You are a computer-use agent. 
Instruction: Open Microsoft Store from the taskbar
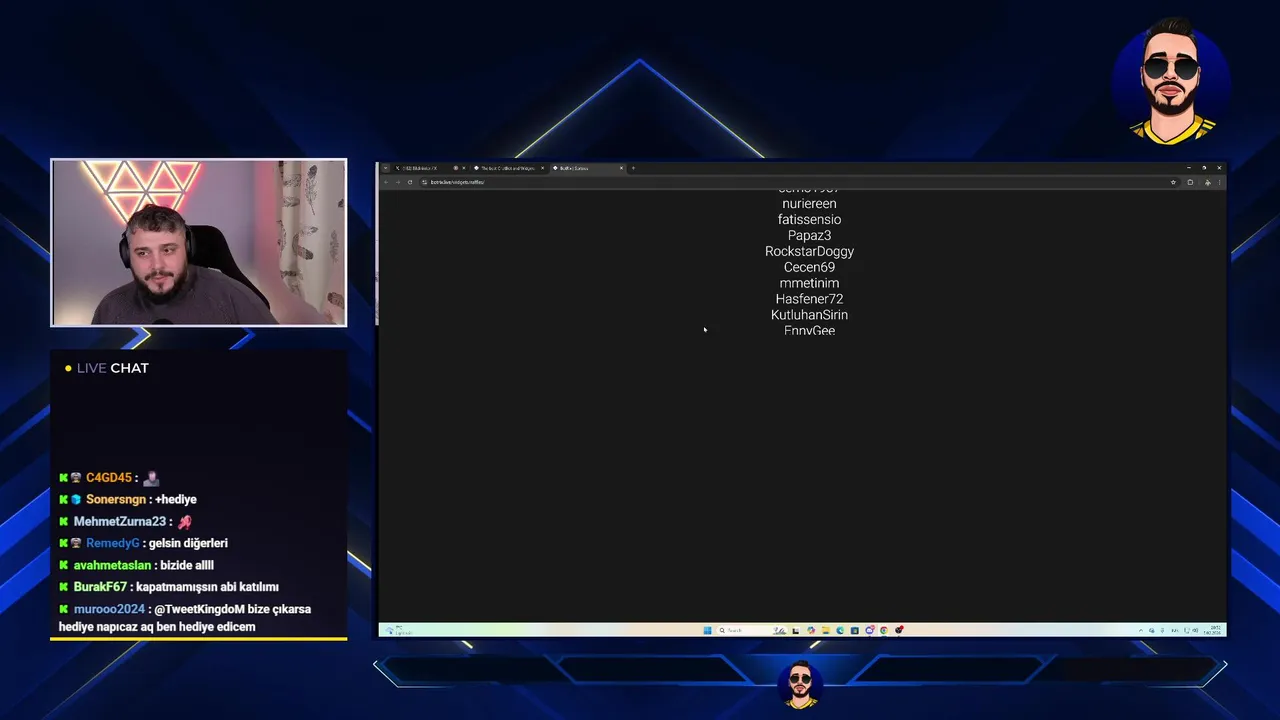click(855, 630)
